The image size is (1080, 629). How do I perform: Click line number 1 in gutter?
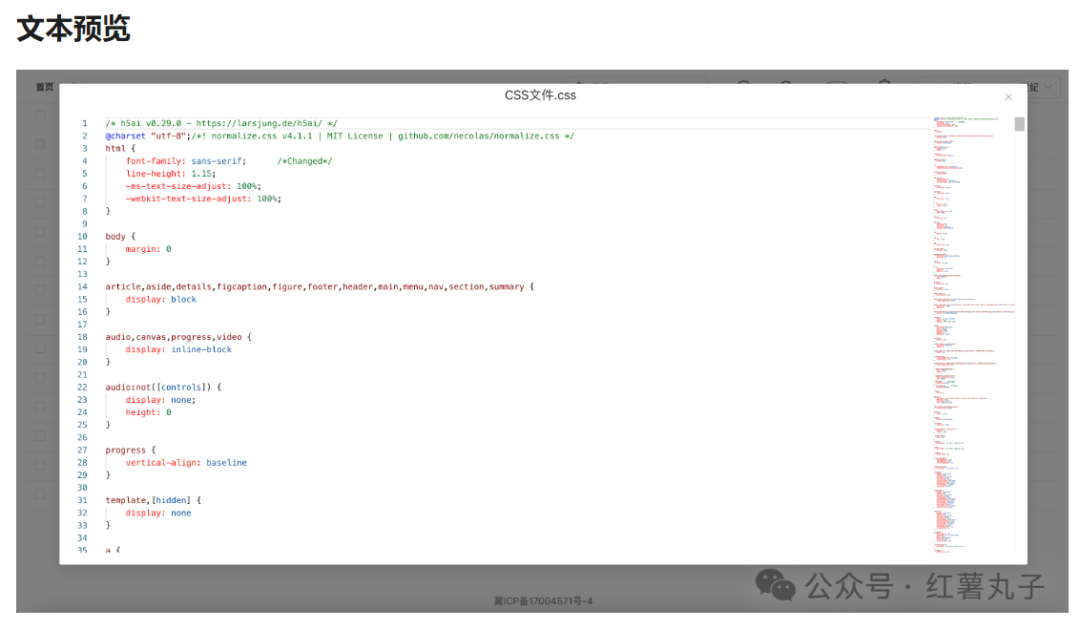pyautogui.click(x=85, y=123)
